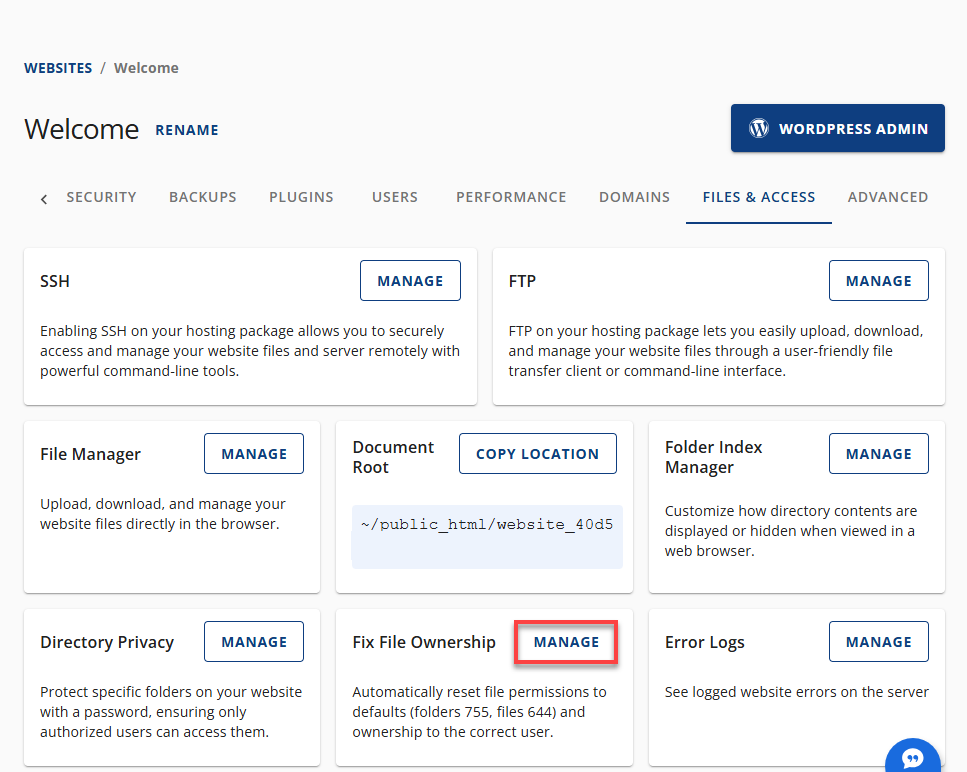Open the File Manager
The image size is (967, 772).
pyautogui.click(x=253, y=453)
